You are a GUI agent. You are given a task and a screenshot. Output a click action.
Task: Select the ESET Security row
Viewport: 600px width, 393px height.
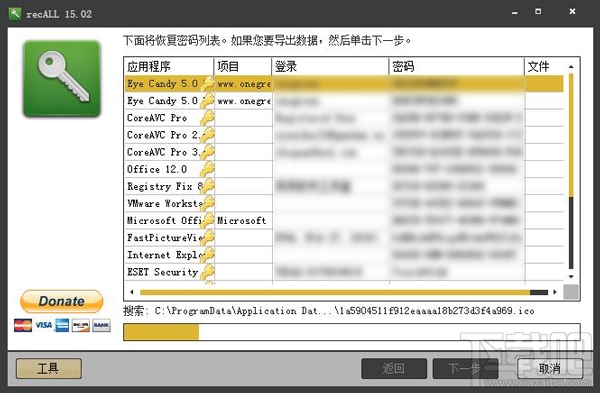pyautogui.click(x=344, y=272)
